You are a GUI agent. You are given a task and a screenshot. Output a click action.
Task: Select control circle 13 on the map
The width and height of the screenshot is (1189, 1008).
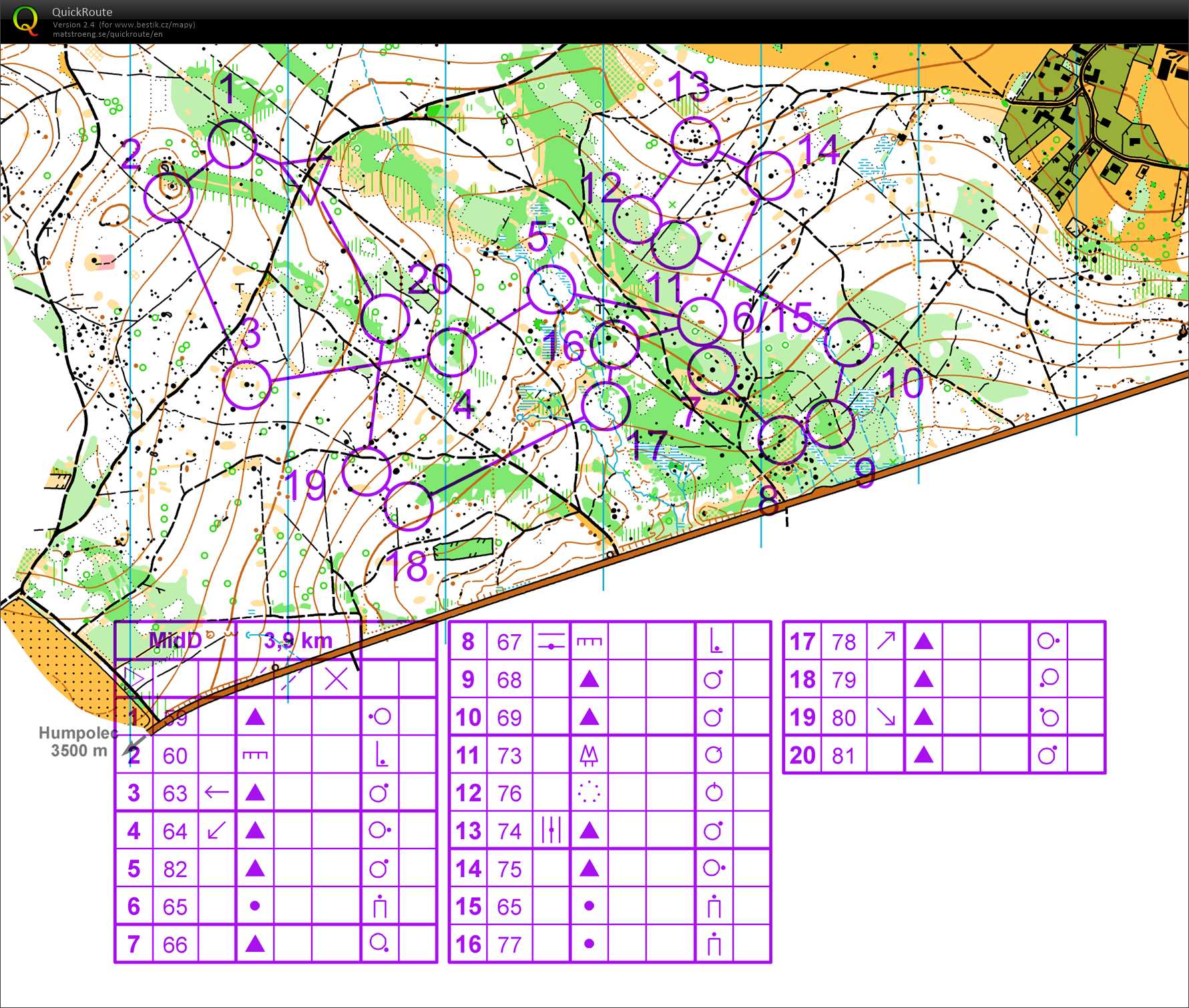[696, 141]
